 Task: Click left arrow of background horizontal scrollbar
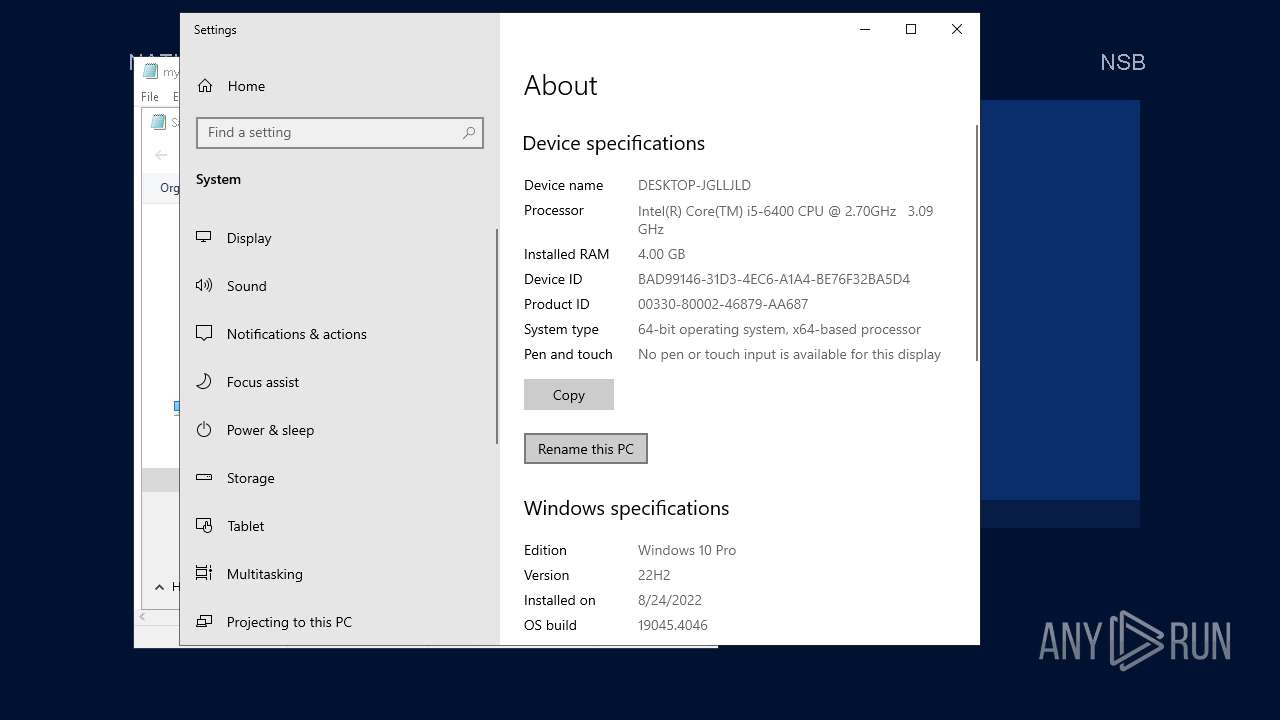tap(142, 616)
